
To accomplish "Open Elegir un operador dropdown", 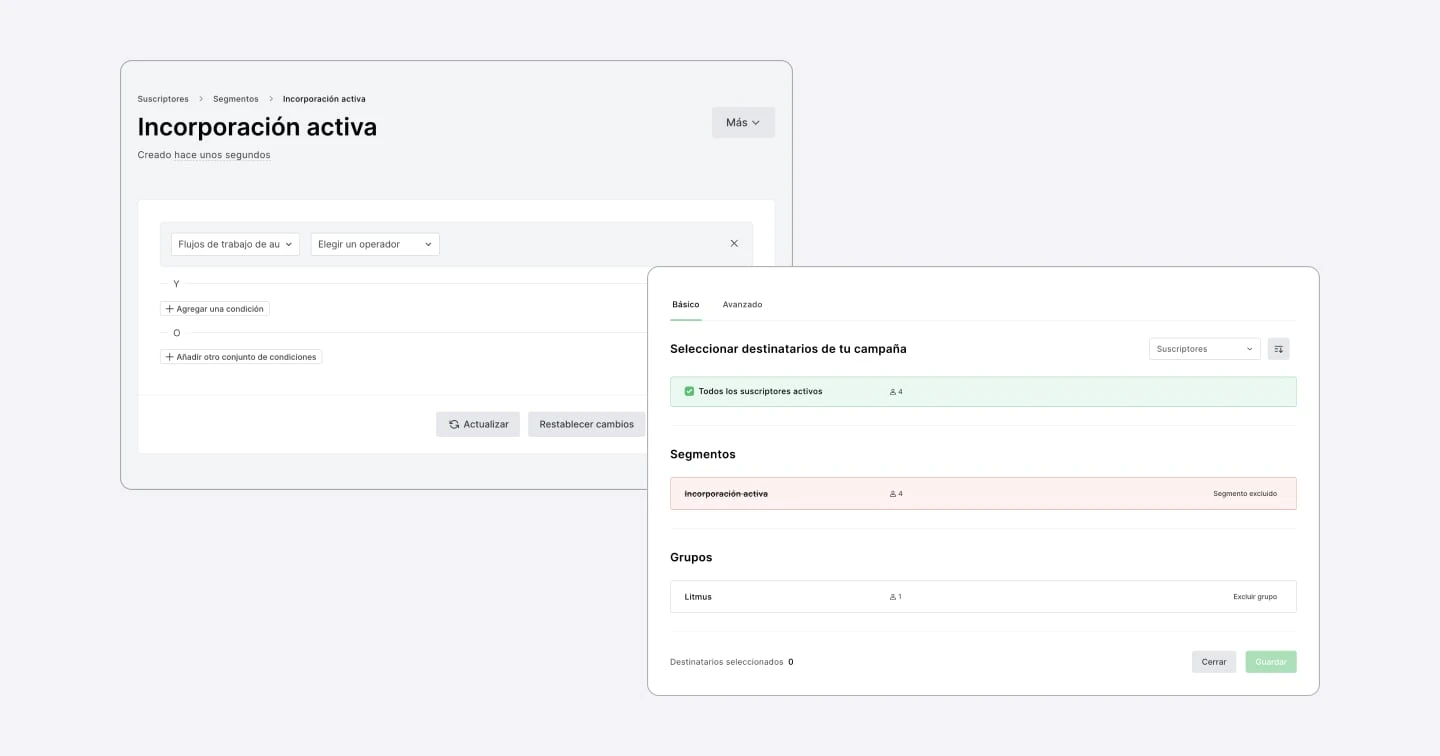I will click(x=375, y=244).
